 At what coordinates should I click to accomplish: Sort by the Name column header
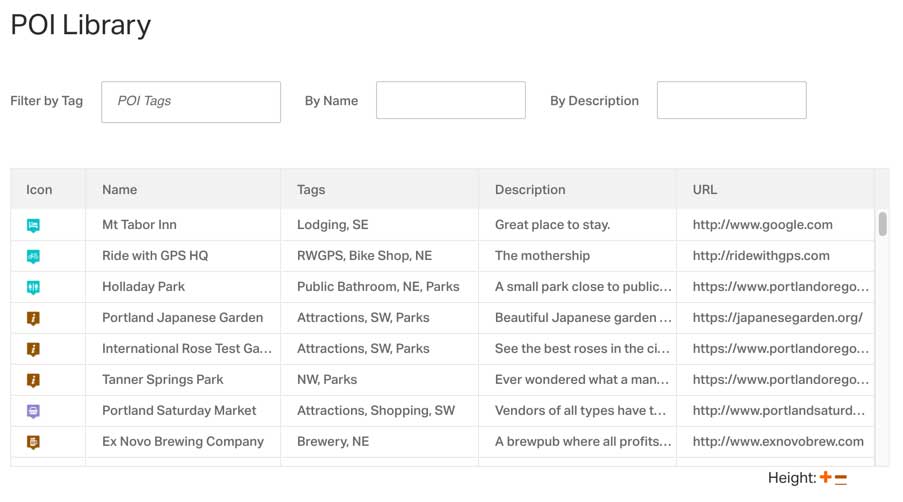coord(119,189)
